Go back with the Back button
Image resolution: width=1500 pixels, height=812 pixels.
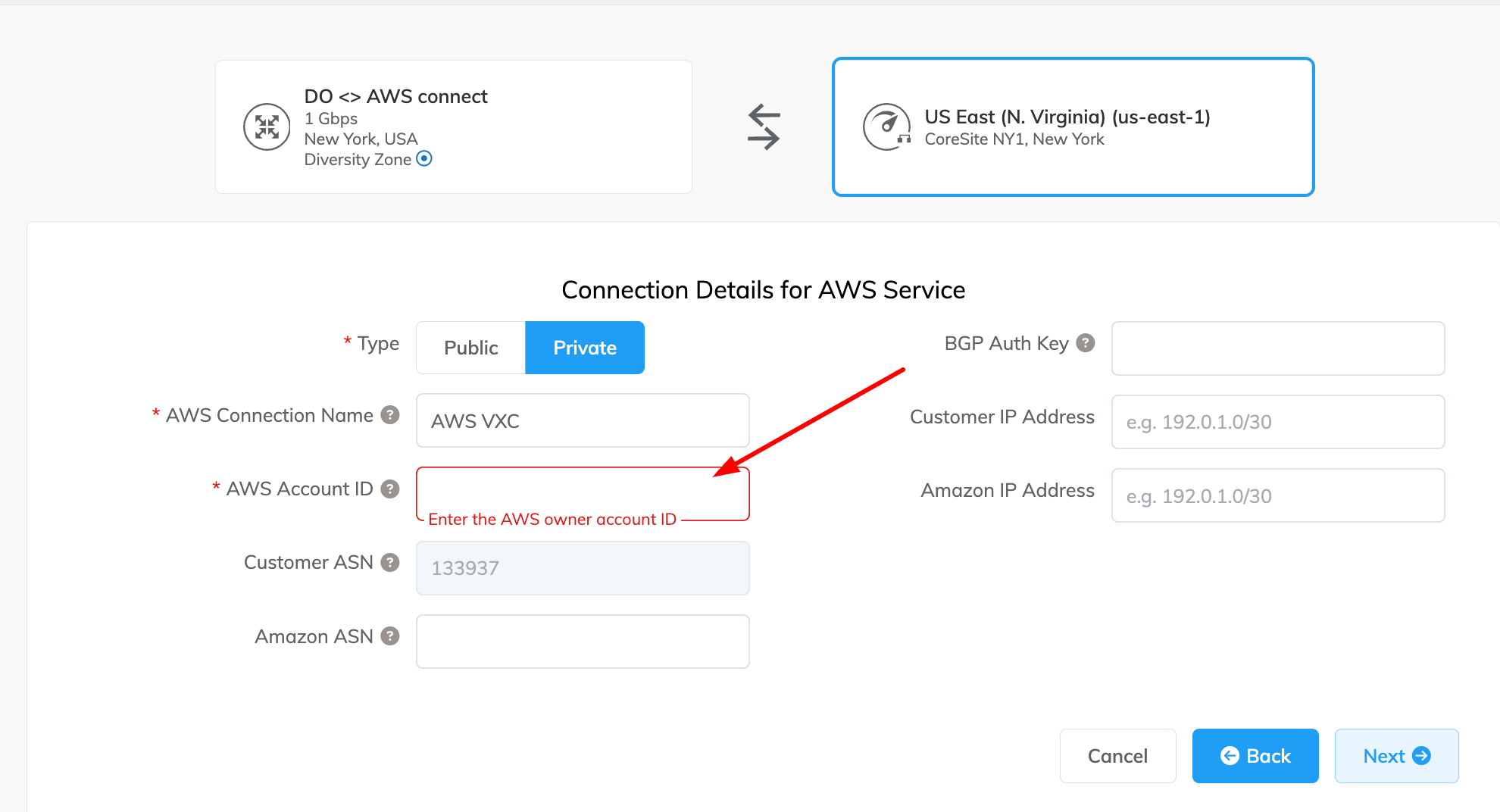click(1255, 756)
